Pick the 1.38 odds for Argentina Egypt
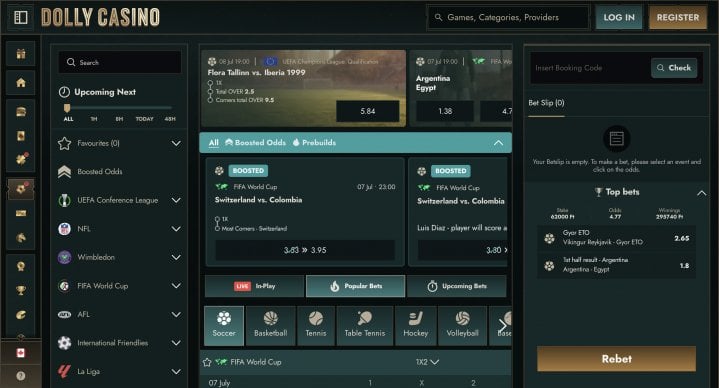 (445, 111)
